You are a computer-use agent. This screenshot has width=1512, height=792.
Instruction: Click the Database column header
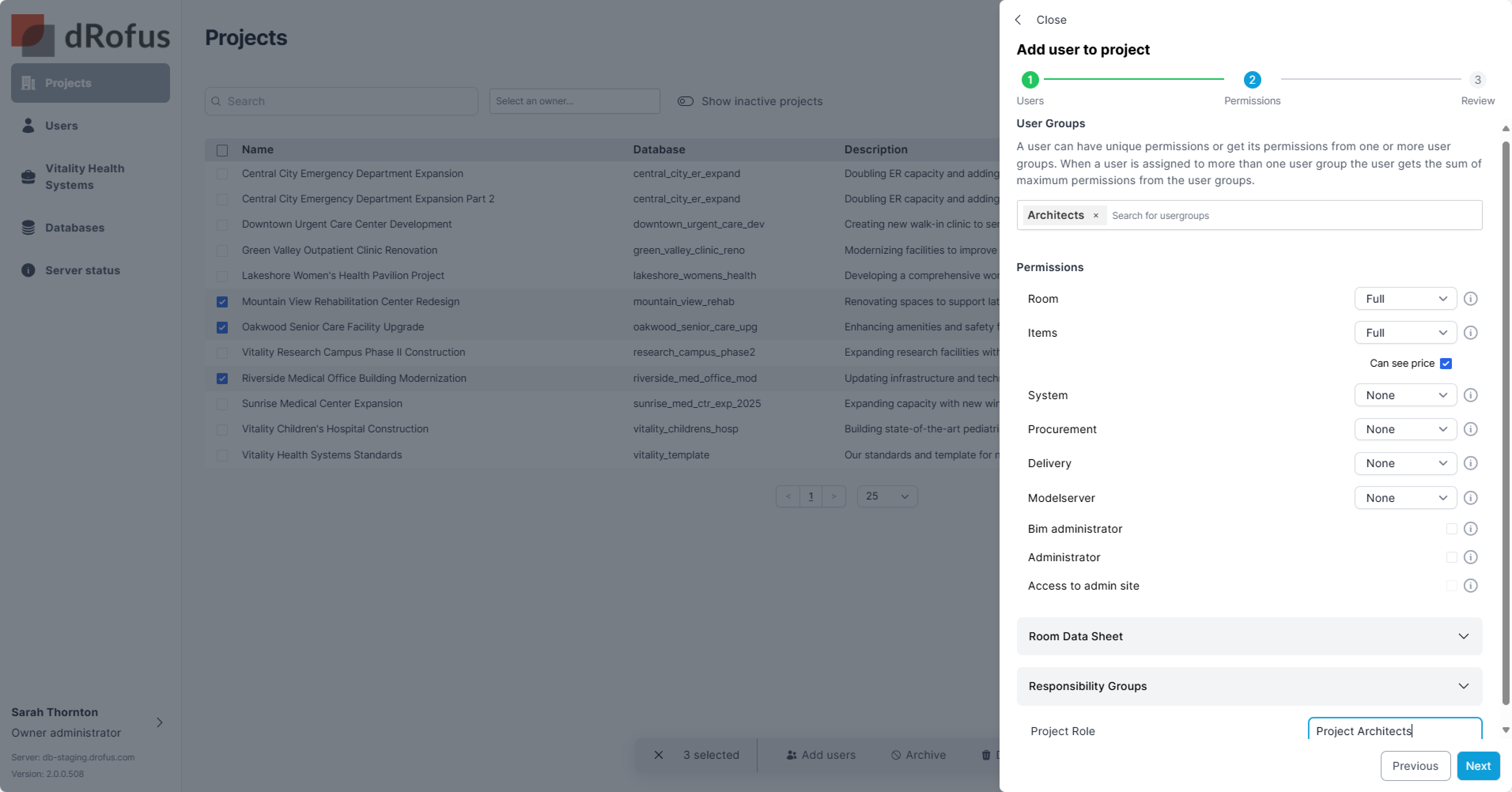click(x=659, y=150)
